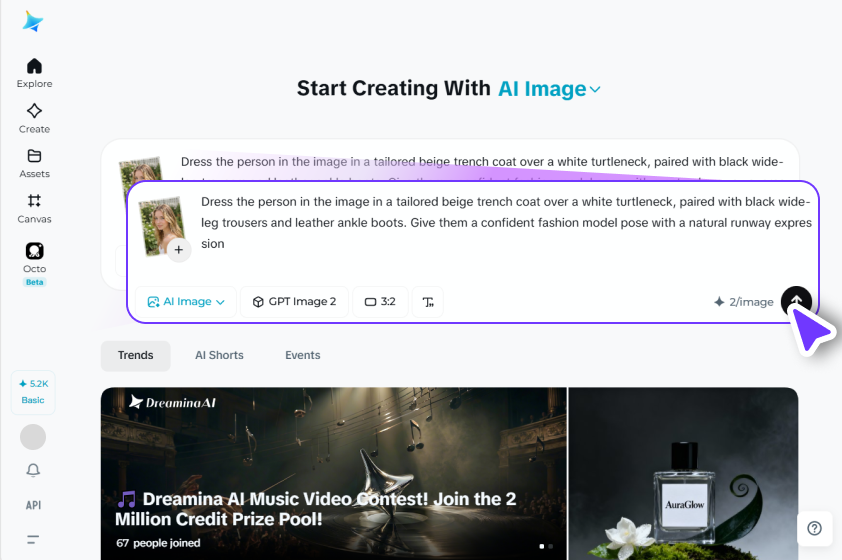842x560 pixels.
Task: Open the notifications bell
Action: point(33,470)
